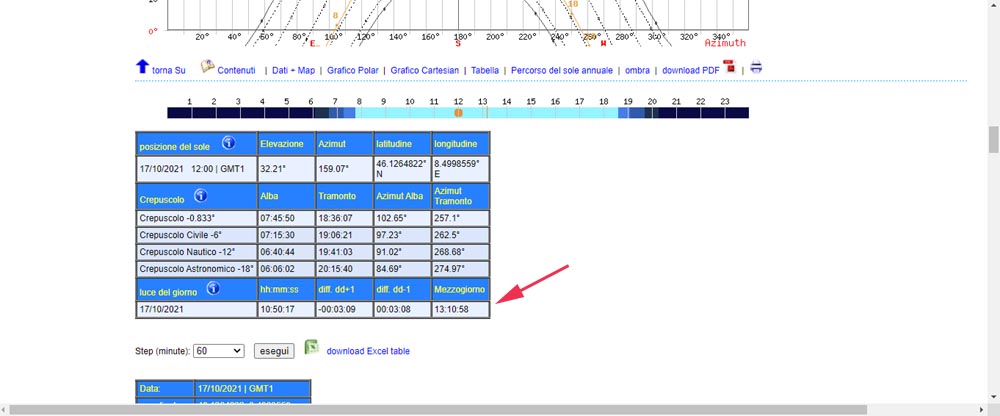The height and width of the screenshot is (416, 1000).
Task: Open the Grafico Polar link
Action: (353, 71)
